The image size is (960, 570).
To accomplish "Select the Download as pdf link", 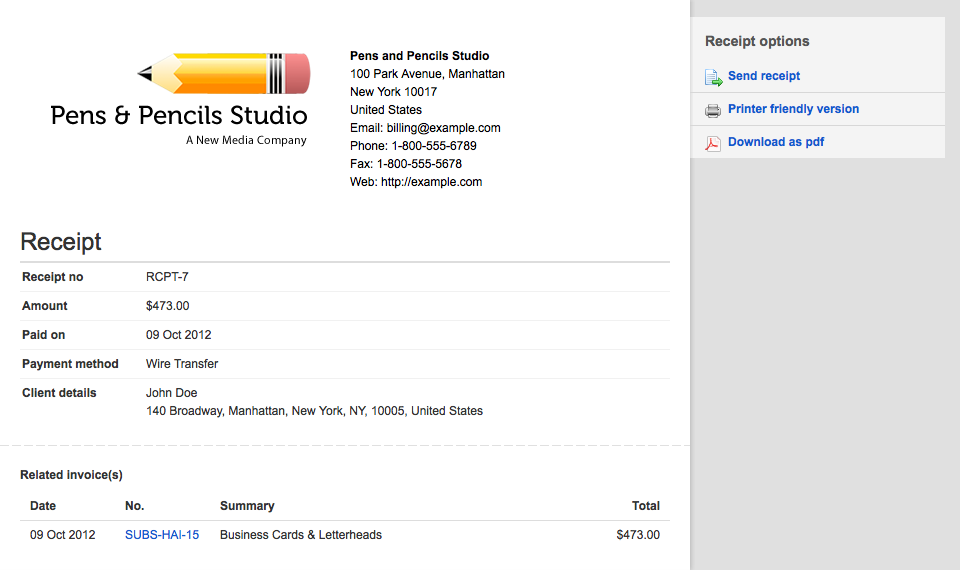I will [x=776, y=142].
